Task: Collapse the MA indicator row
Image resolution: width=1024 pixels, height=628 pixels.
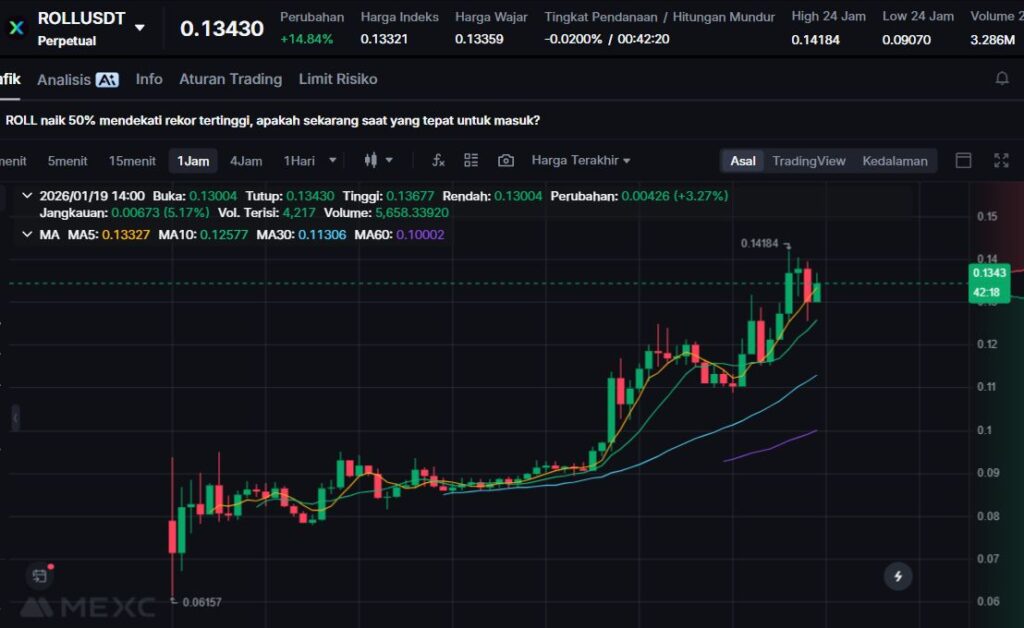Action: coord(26,234)
